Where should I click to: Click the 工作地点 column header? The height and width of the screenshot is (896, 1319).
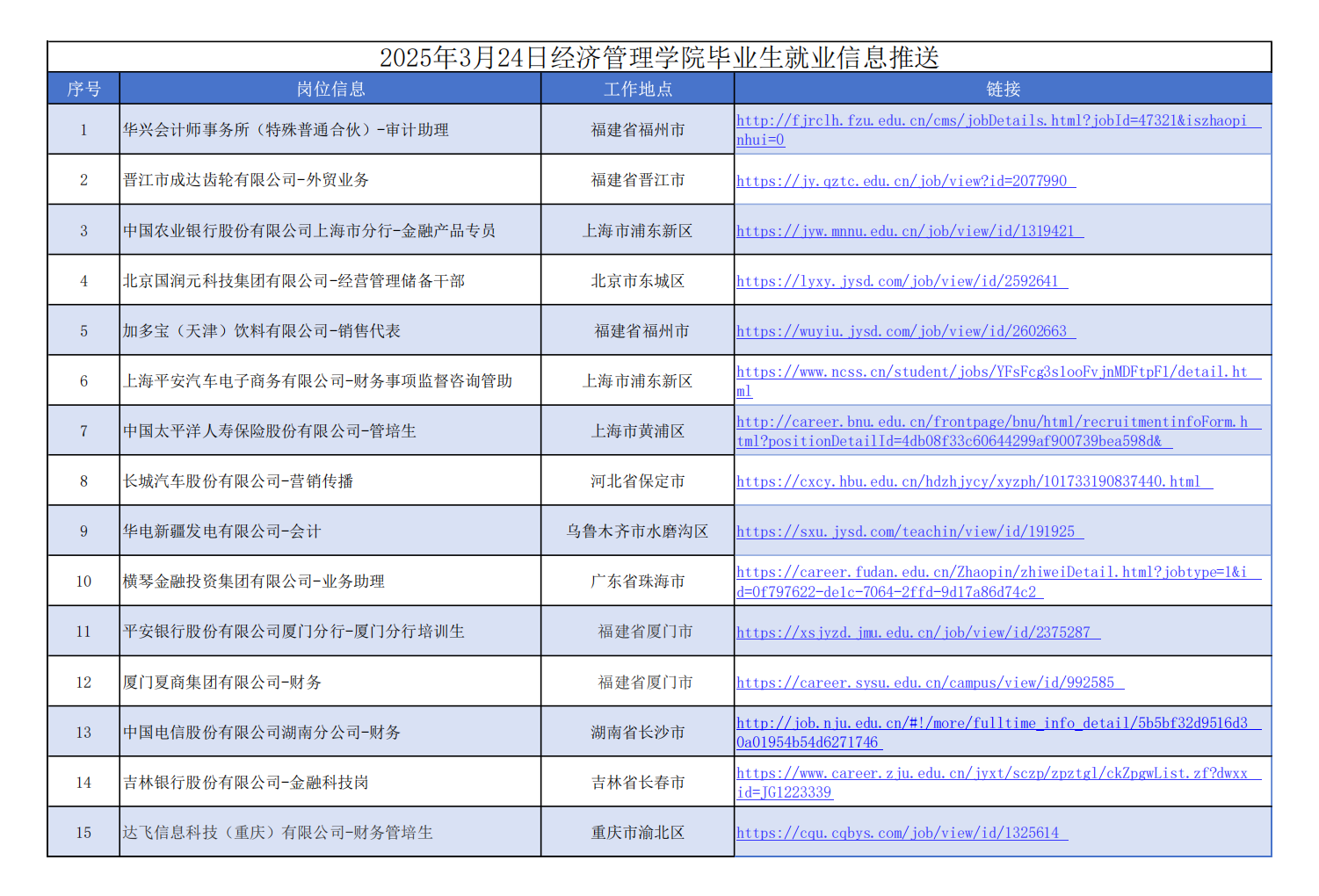pyautogui.click(x=637, y=89)
